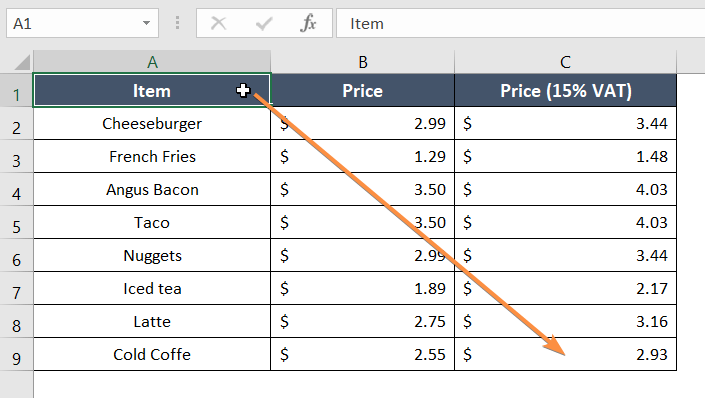Click the formula bar containing Item
Screen dimensions: 705x398
click(521, 23)
